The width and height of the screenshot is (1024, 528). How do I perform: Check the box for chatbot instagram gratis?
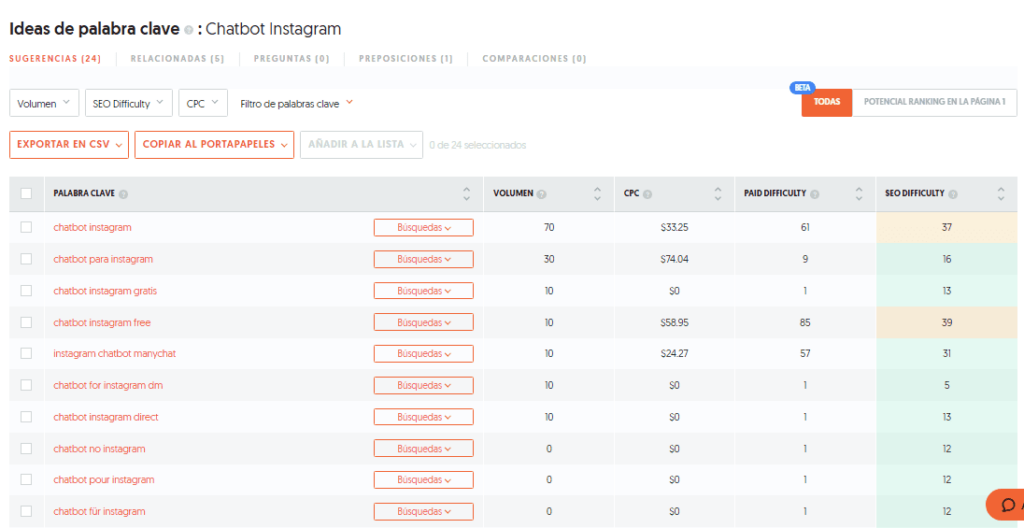click(x=26, y=290)
